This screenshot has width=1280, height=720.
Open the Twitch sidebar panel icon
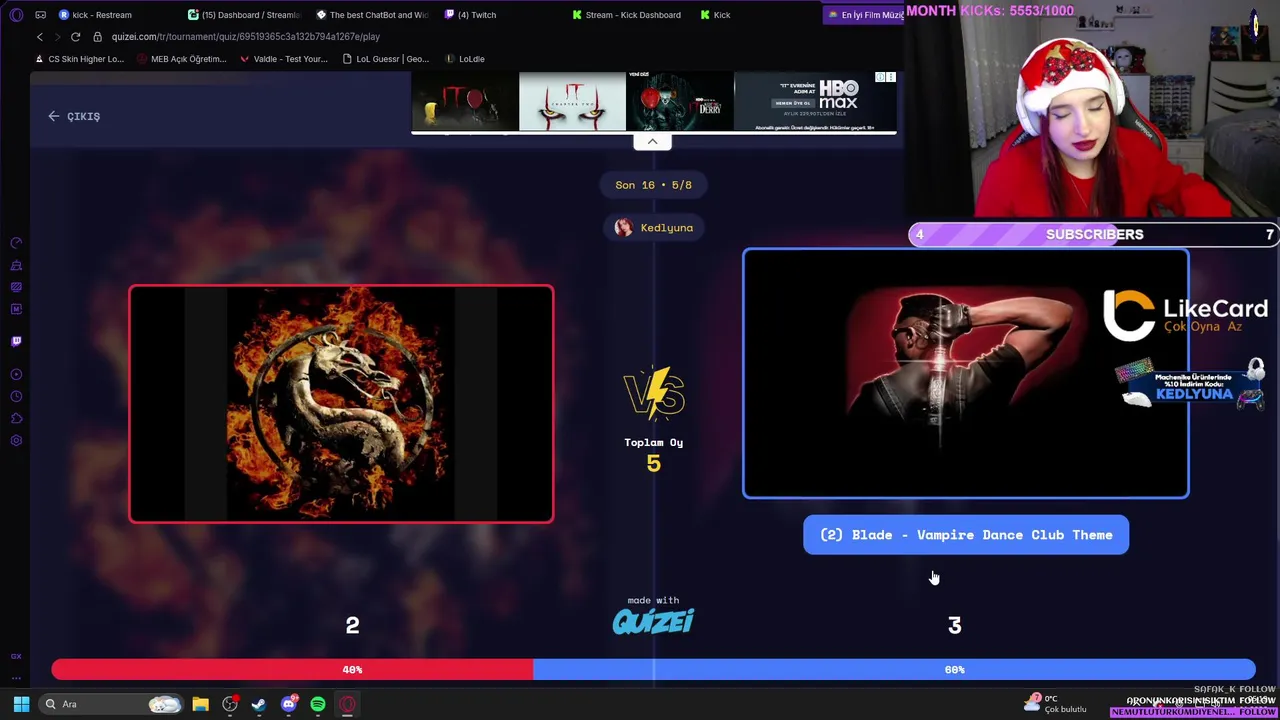[x=16, y=341]
